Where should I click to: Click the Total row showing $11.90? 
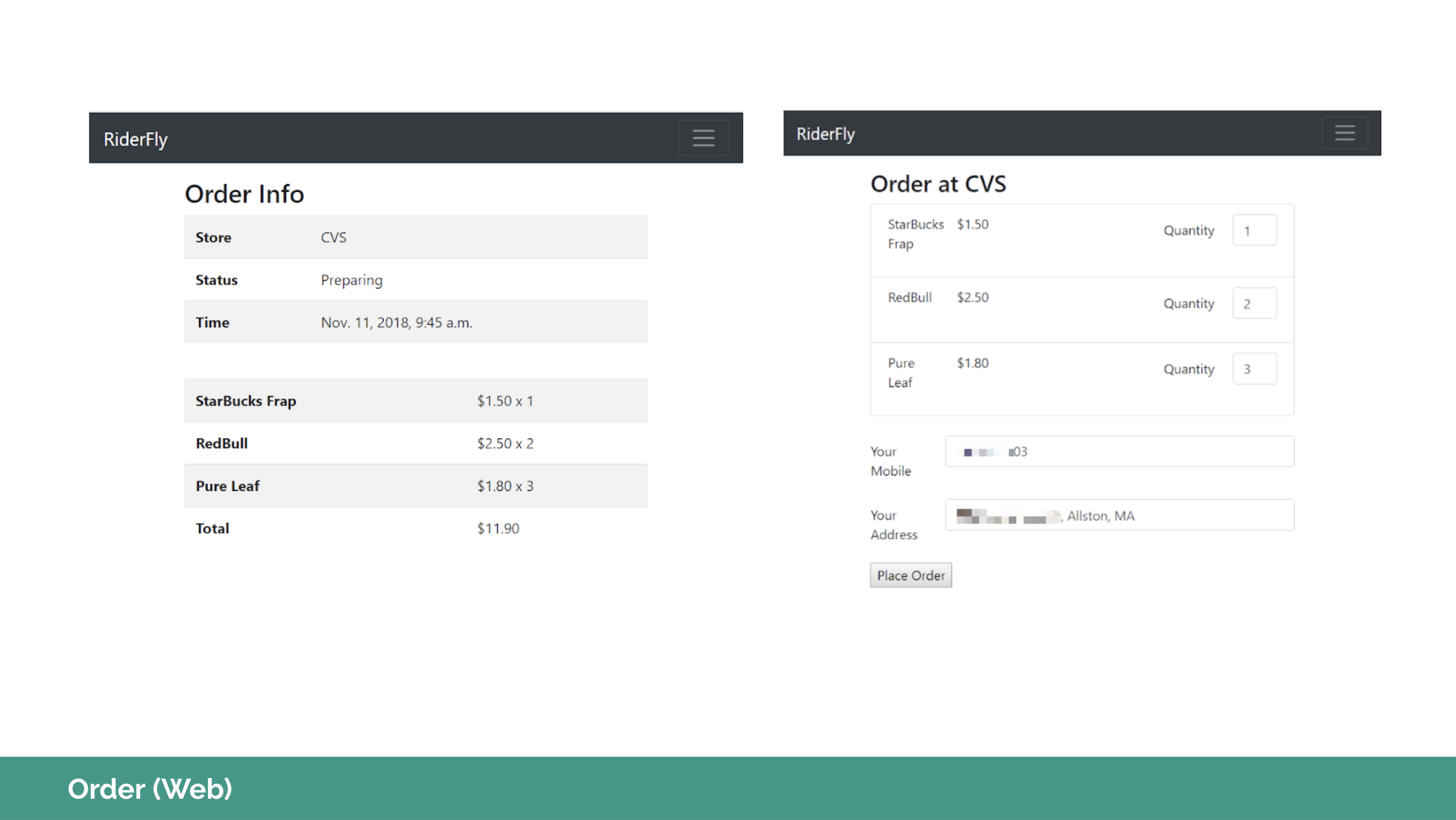(x=415, y=528)
